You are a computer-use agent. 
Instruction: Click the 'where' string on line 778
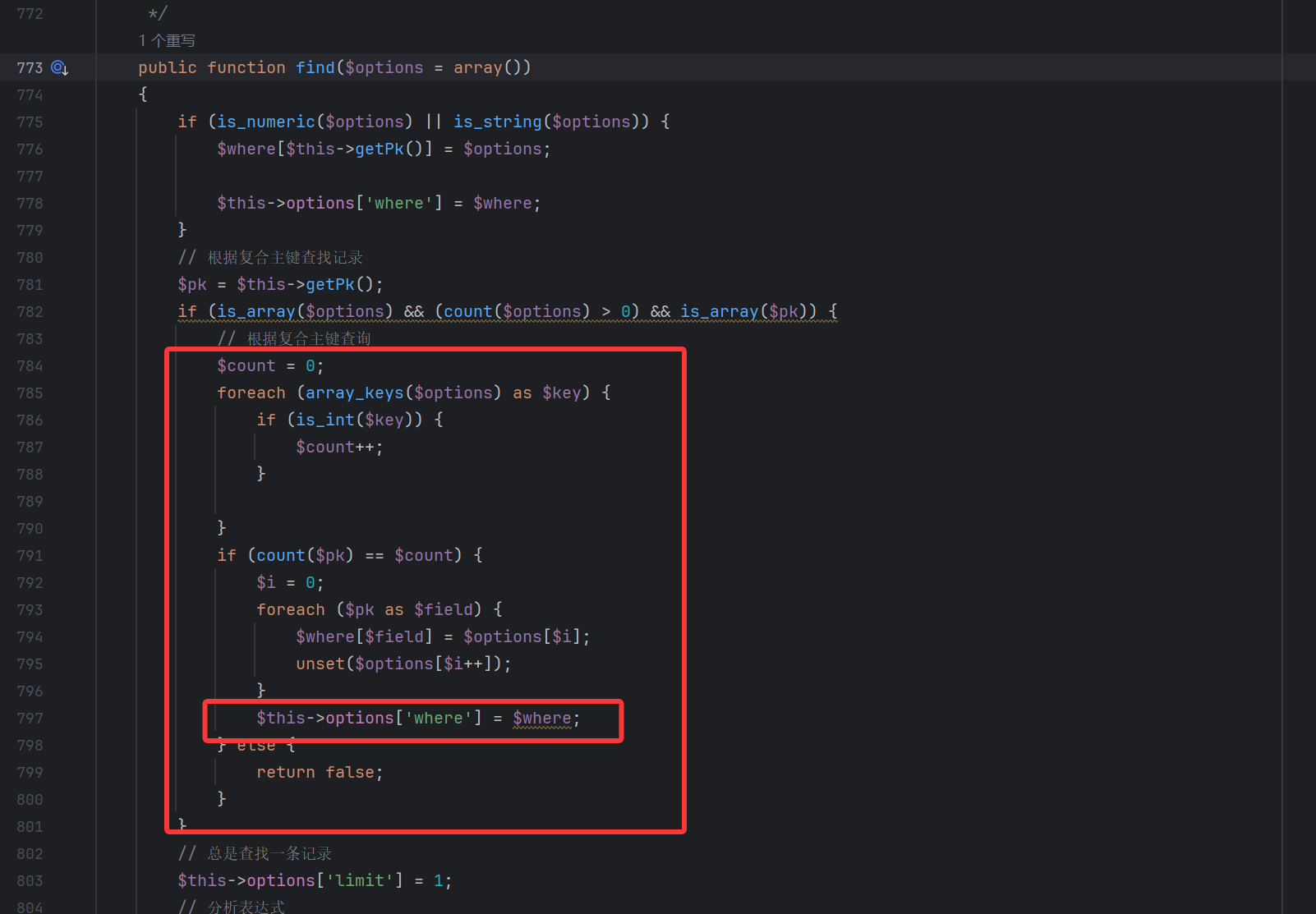click(399, 204)
